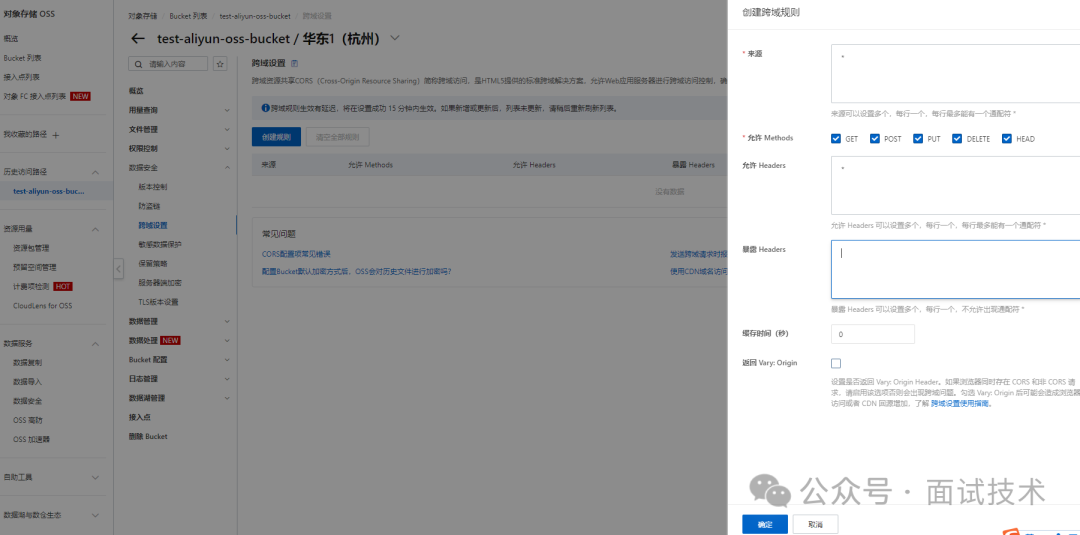Open OSS accelerator in data services
Screen dimensions: 1080x535
point(31,439)
